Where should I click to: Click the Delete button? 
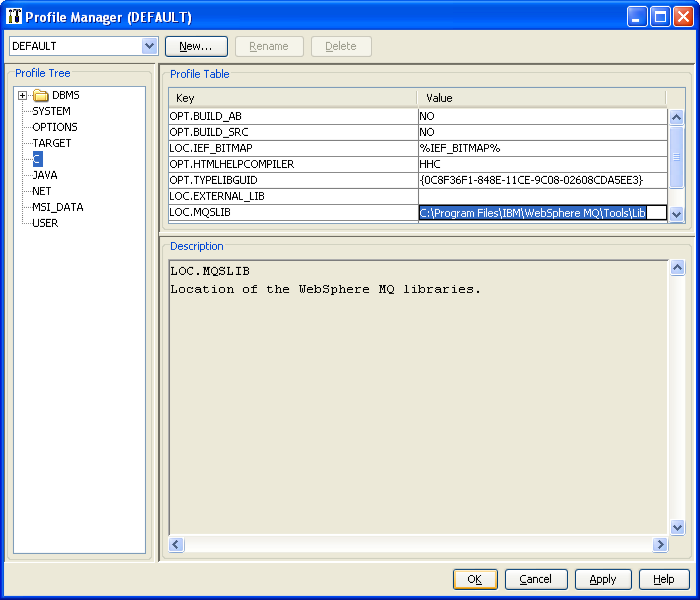point(341,46)
